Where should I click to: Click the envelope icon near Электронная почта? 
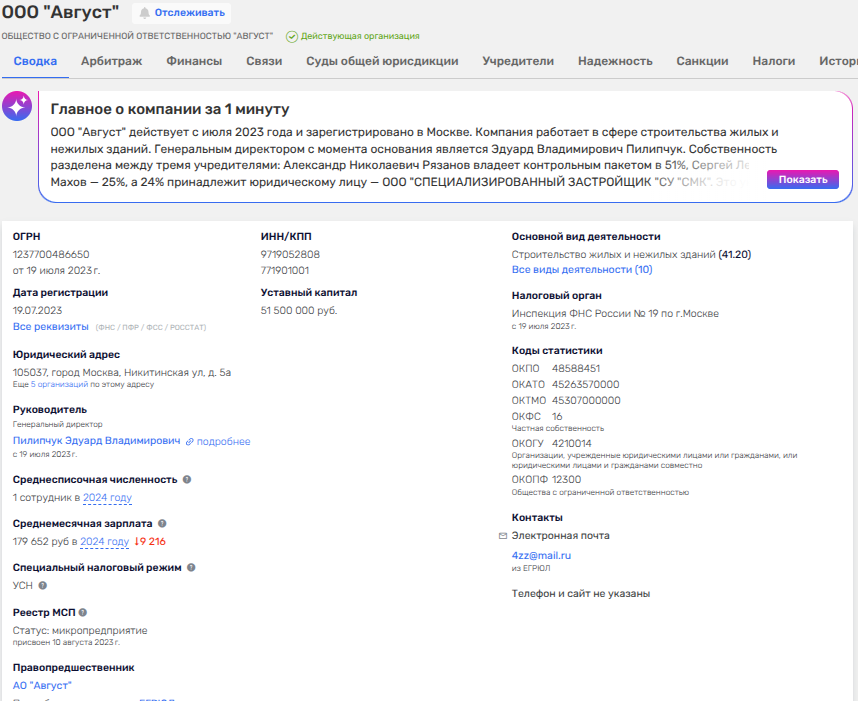(x=503, y=536)
